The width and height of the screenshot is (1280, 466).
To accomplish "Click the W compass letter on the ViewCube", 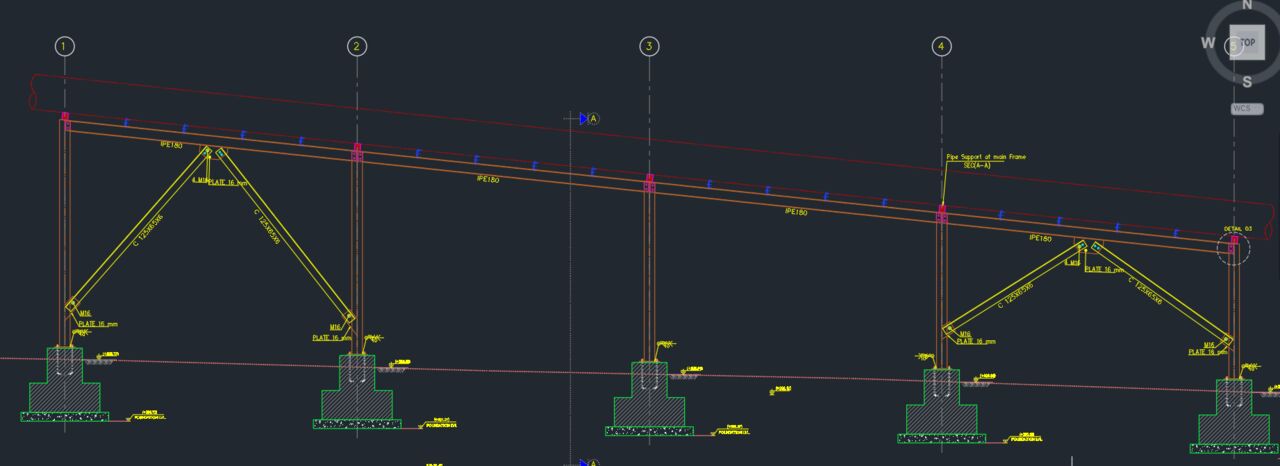I will (1208, 43).
